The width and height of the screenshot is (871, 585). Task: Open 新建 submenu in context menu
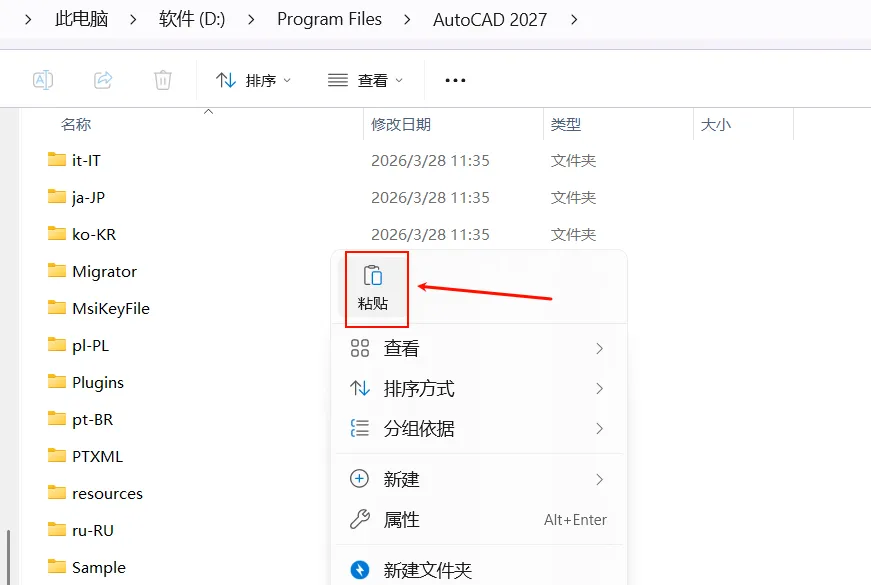click(479, 479)
